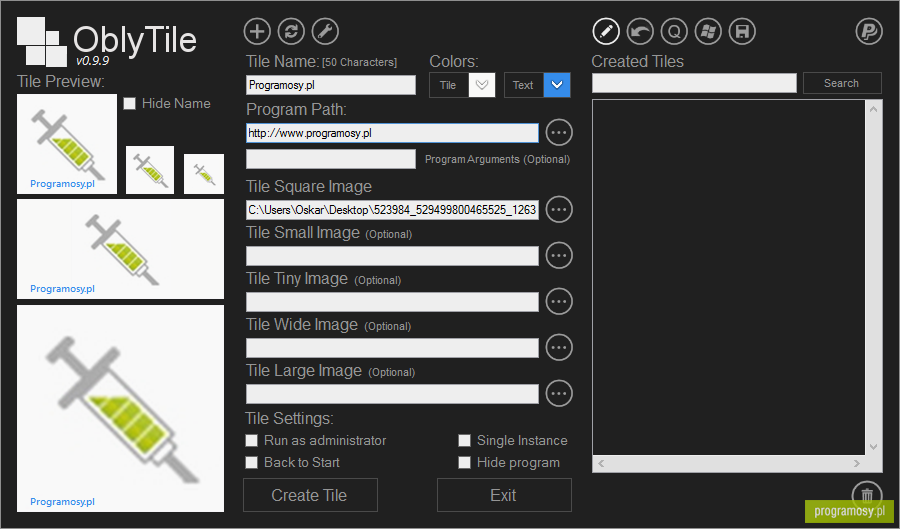Screen dimensions: 900x529
Task: Click the Search button
Action: (x=842, y=83)
